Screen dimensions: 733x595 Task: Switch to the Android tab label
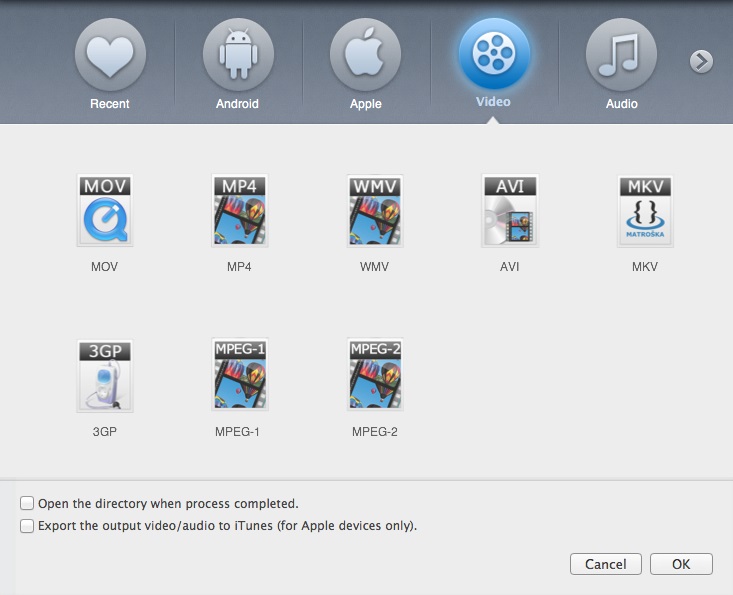pyautogui.click(x=237, y=104)
